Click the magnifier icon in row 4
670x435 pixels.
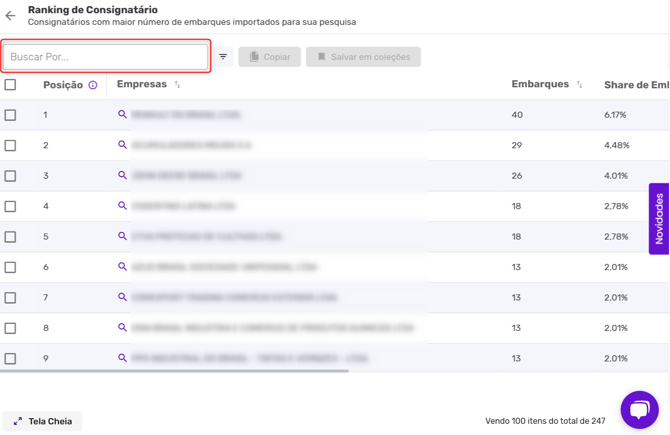pos(123,206)
